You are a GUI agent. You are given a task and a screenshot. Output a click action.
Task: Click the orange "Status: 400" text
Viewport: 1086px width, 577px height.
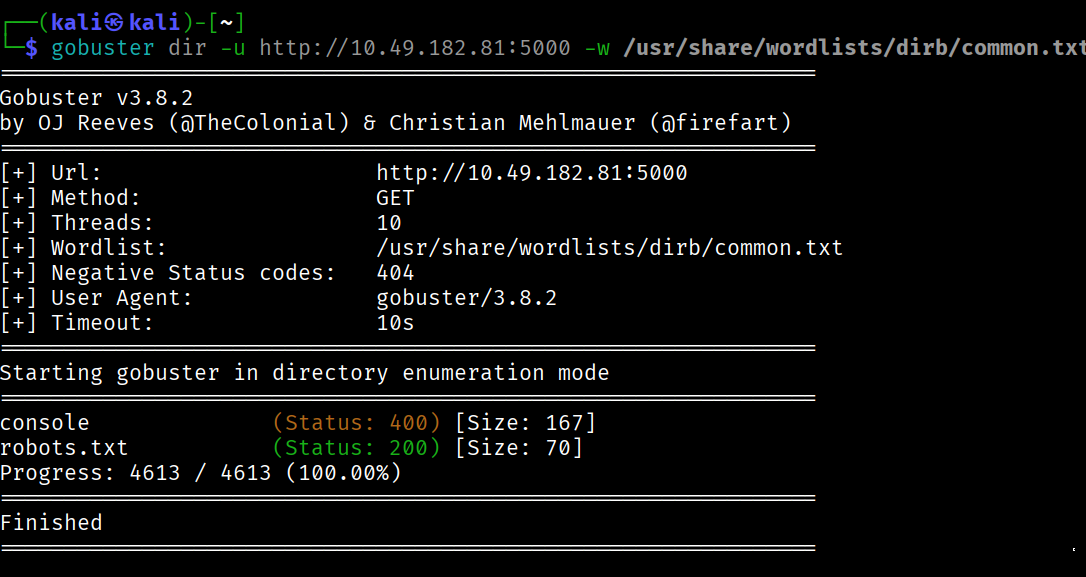tap(357, 423)
